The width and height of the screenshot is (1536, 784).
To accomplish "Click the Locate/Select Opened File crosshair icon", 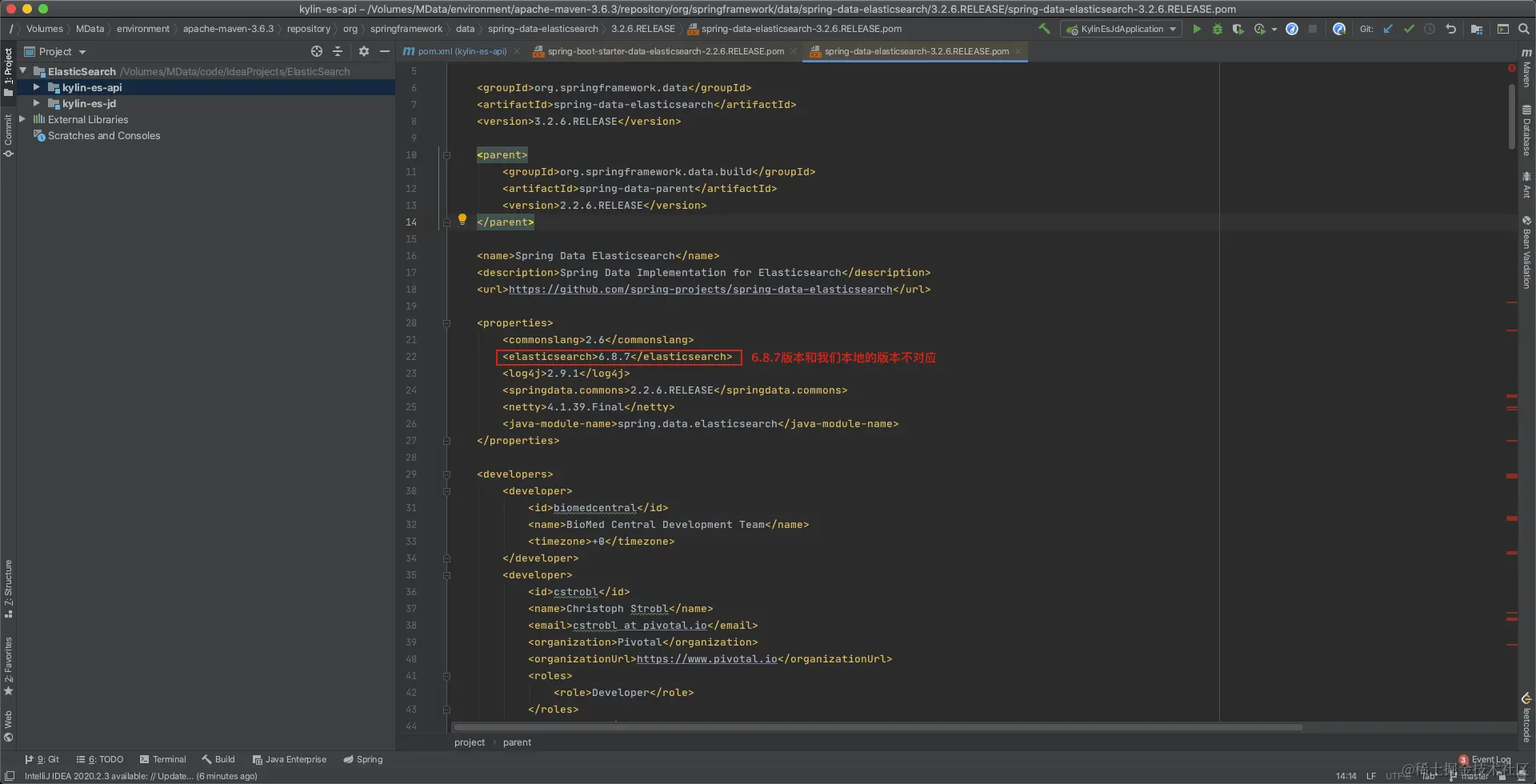I will [317, 51].
